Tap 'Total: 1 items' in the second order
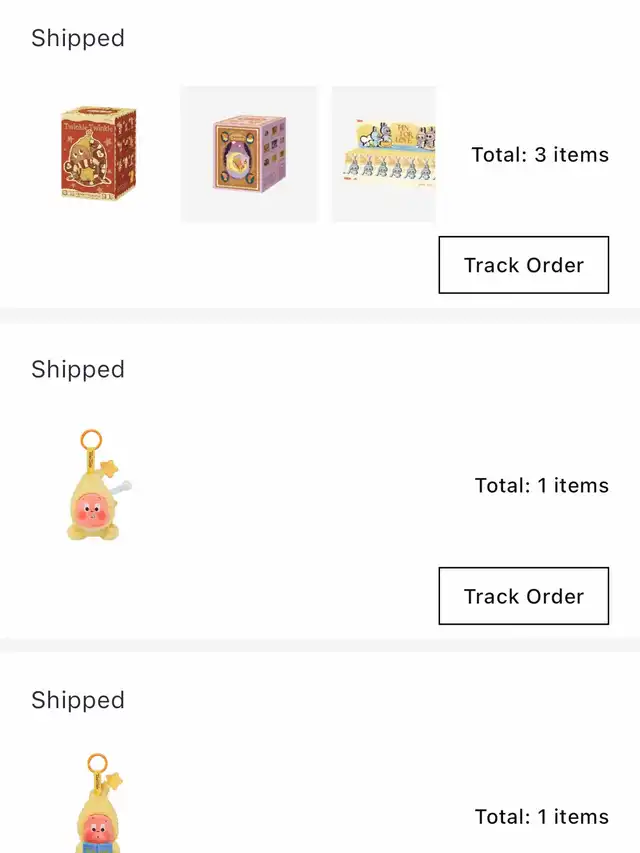The image size is (640, 853). 541,486
